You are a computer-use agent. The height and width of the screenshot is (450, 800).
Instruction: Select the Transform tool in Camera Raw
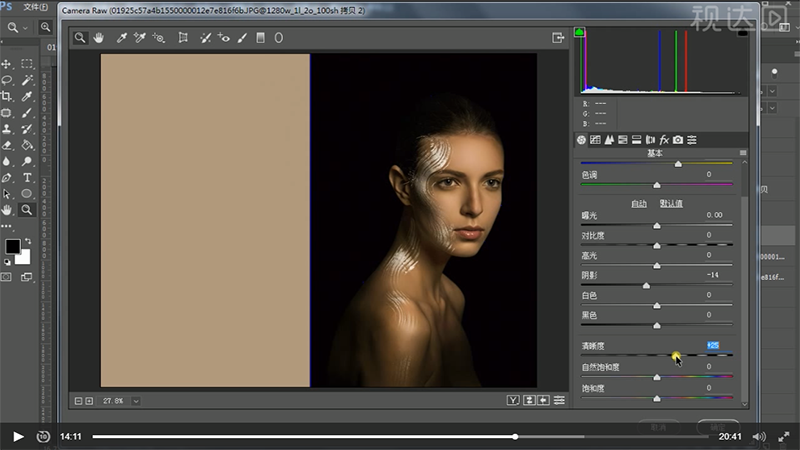click(x=183, y=38)
